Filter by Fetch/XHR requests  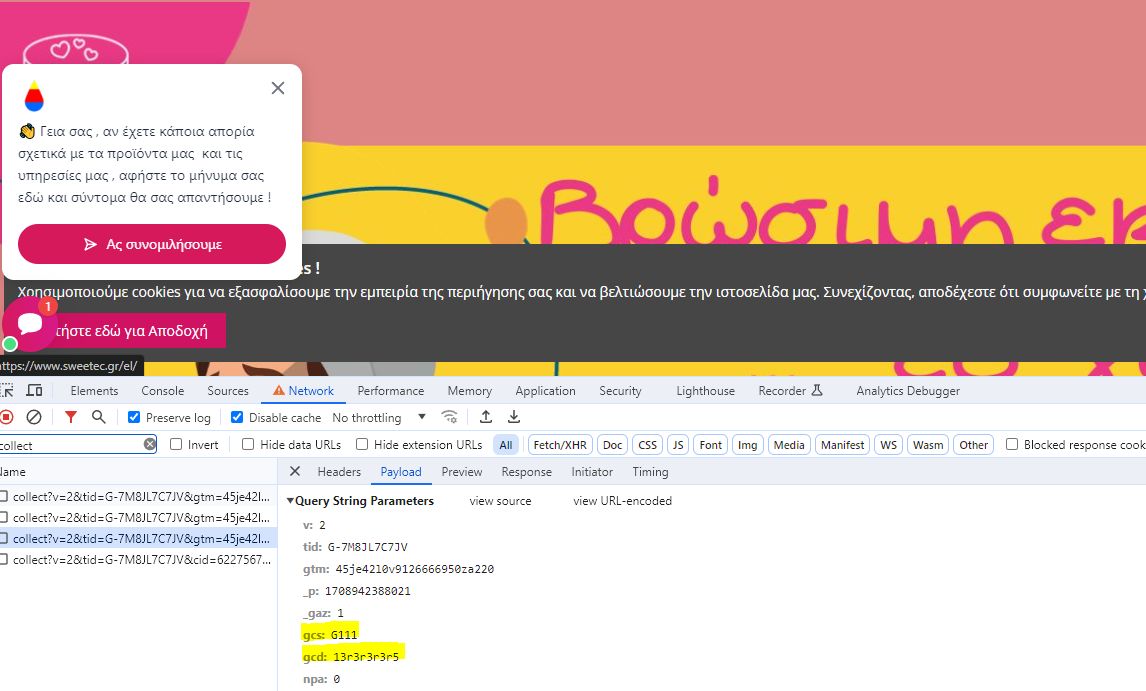click(x=560, y=445)
